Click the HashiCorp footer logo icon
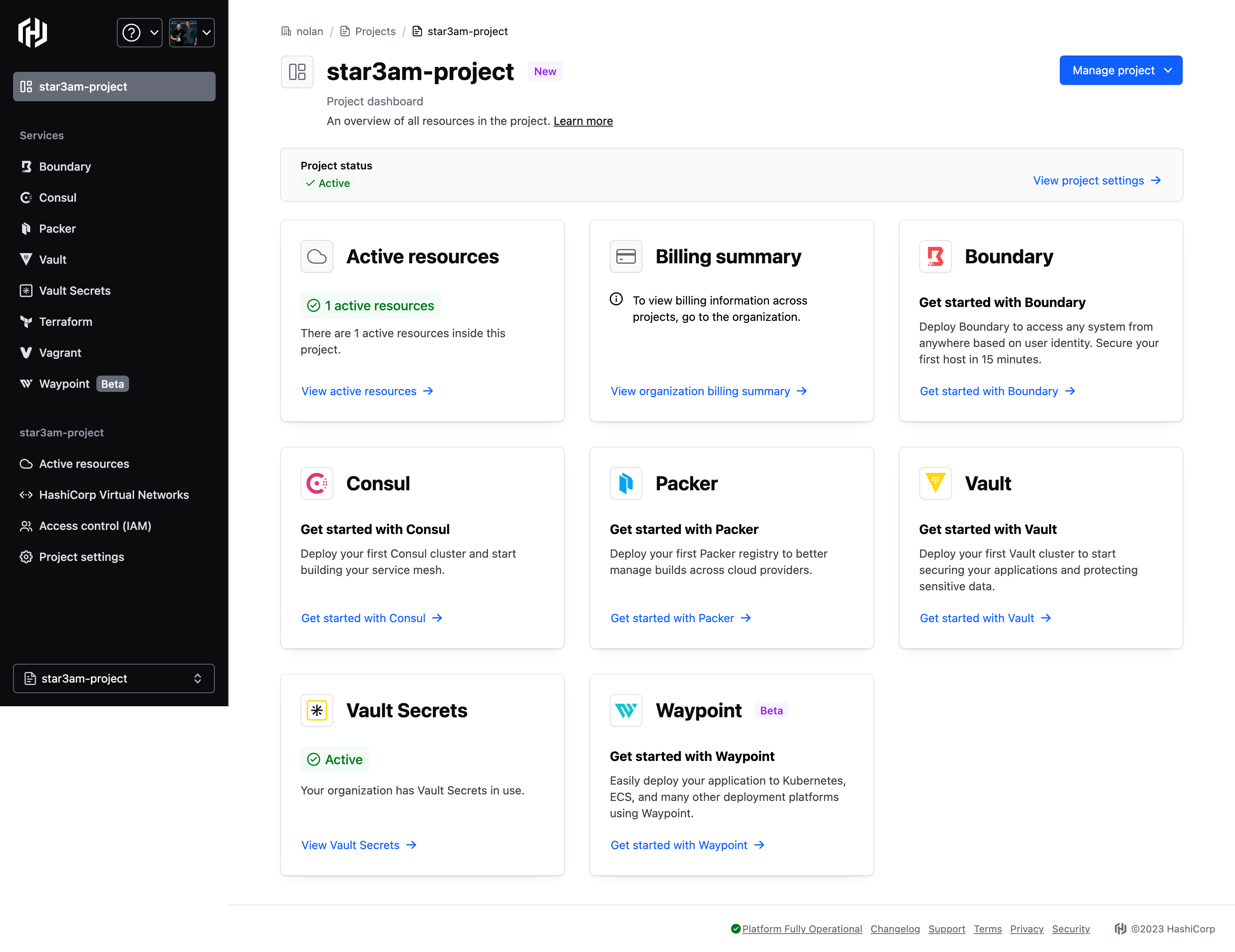This screenshot has width=1235, height=952. (1120, 929)
